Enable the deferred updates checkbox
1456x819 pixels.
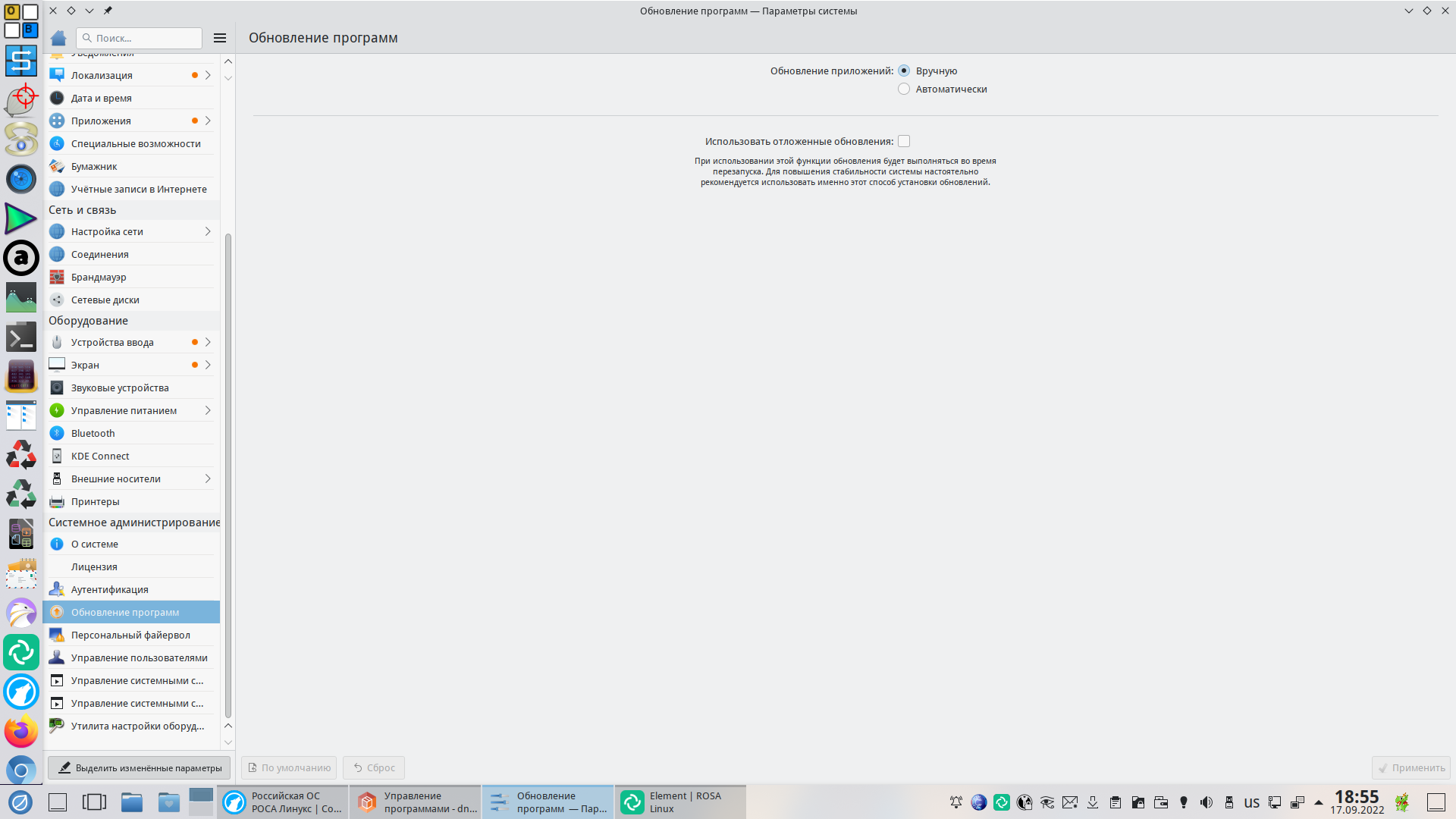tap(904, 141)
